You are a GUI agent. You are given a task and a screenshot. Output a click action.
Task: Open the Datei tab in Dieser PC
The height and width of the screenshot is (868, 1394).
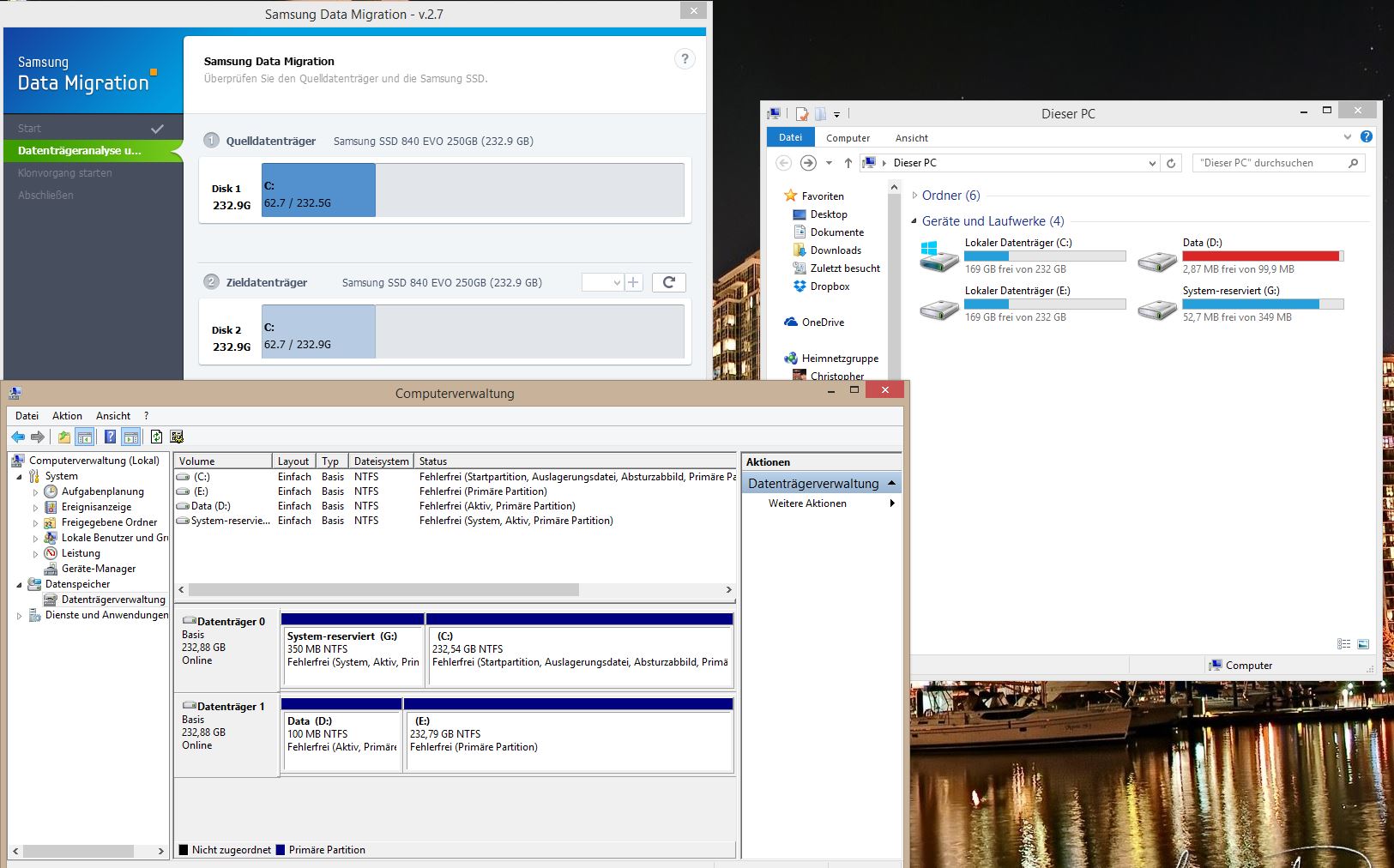790,137
